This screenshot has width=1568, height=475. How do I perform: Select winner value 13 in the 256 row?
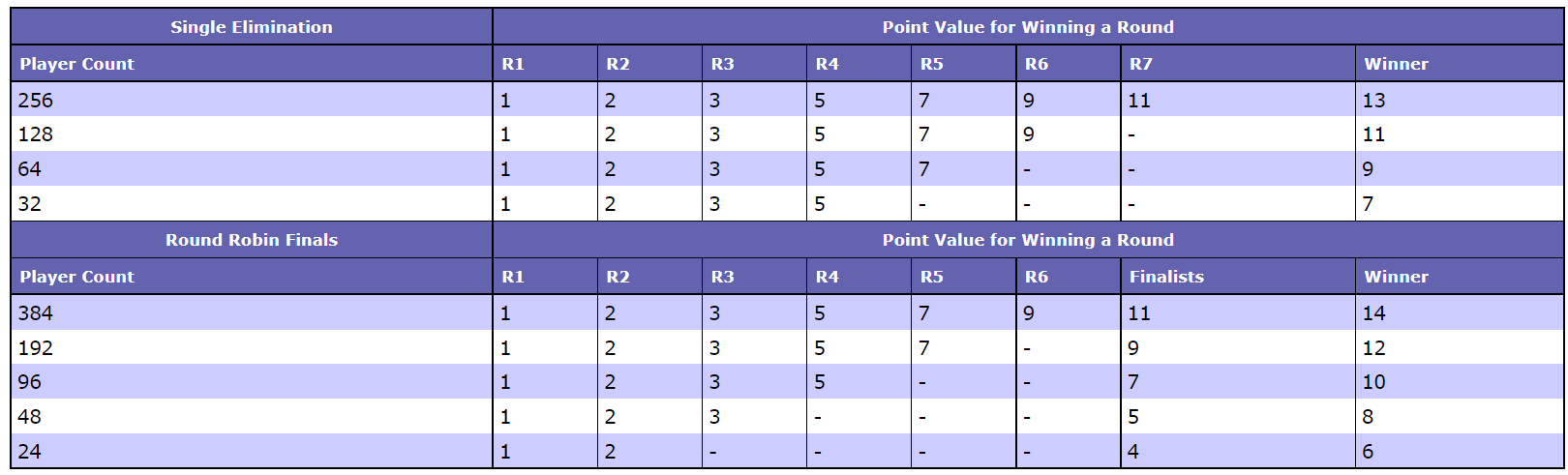coord(1373,101)
